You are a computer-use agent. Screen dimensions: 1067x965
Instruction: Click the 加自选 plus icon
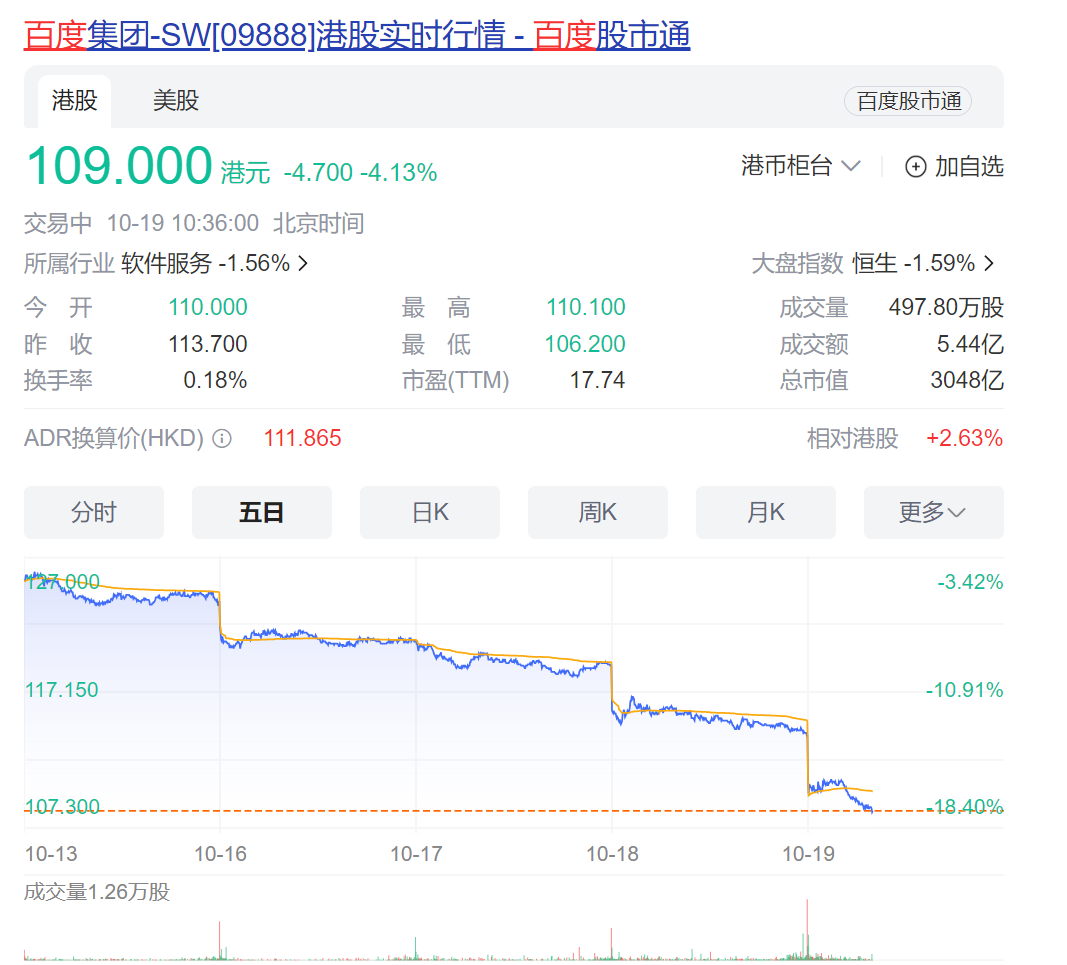[916, 167]
